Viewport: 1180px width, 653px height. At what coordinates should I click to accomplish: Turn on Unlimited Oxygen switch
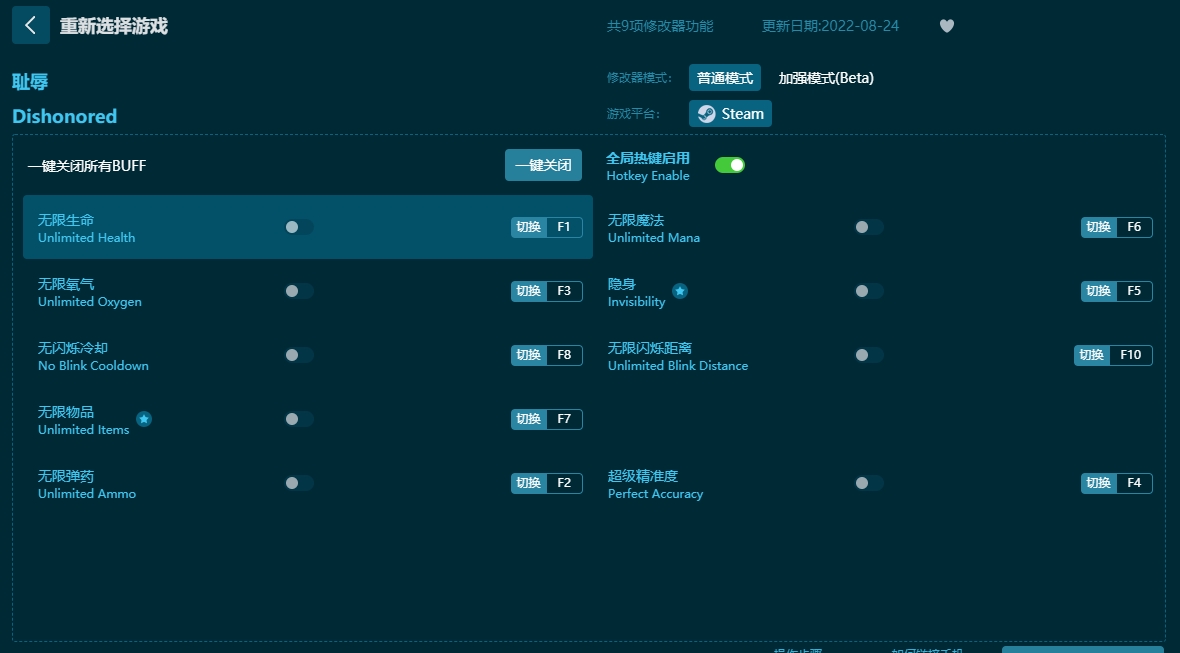pos(299,291)
